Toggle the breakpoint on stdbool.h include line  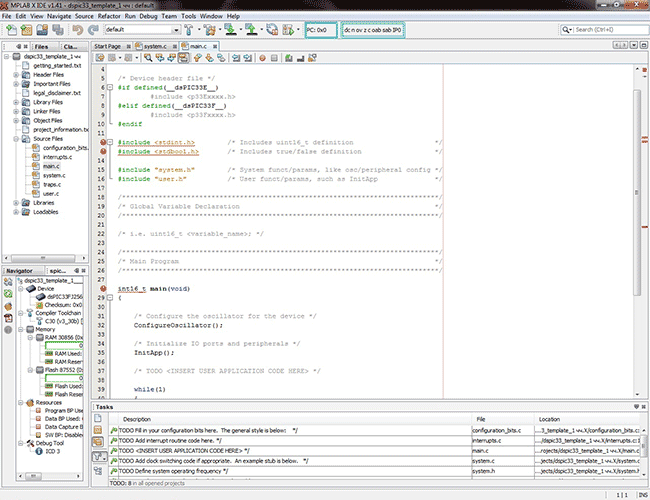(x=103, y=151)
